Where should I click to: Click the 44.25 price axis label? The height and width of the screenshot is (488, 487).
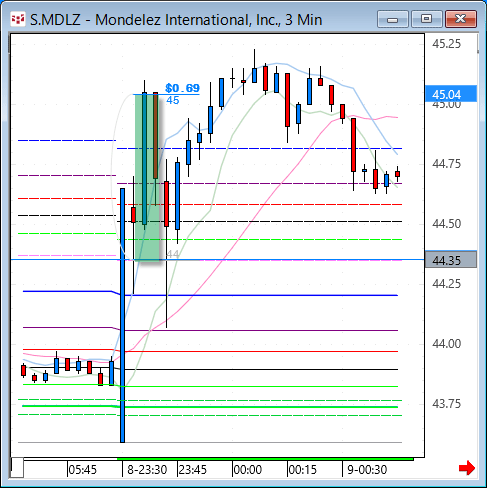point(446,284)
